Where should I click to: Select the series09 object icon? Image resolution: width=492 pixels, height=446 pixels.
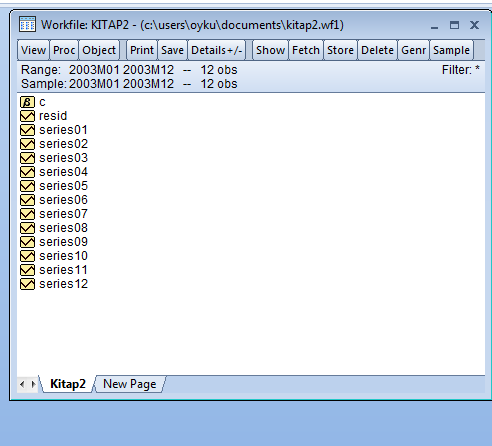tap(27, 242)
